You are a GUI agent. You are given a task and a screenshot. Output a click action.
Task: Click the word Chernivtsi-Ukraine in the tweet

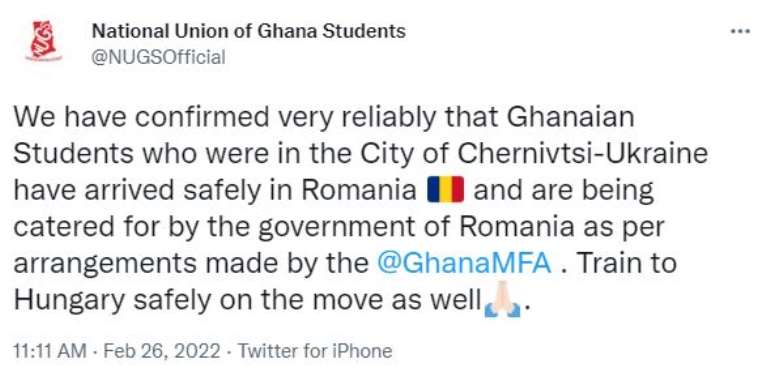pyautogui.click(x=583, y=153)
